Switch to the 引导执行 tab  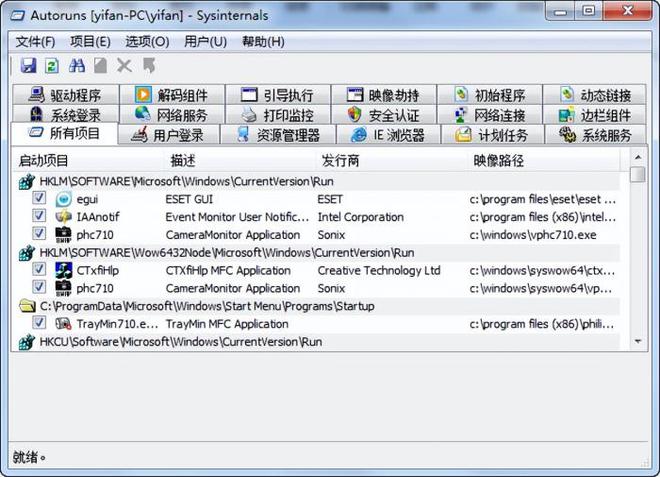click(278, 95)
